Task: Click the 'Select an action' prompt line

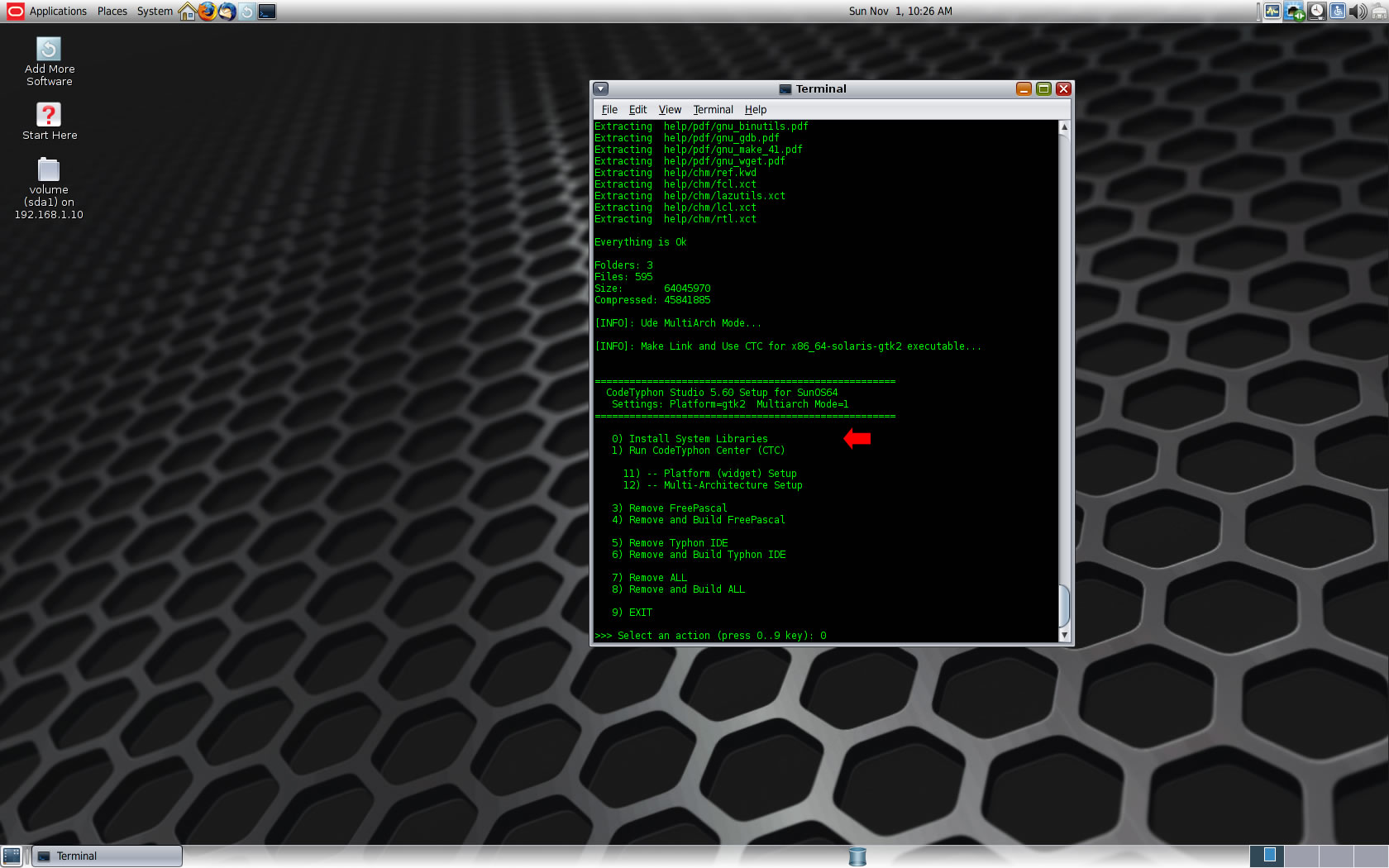Action: click(710, 636)
